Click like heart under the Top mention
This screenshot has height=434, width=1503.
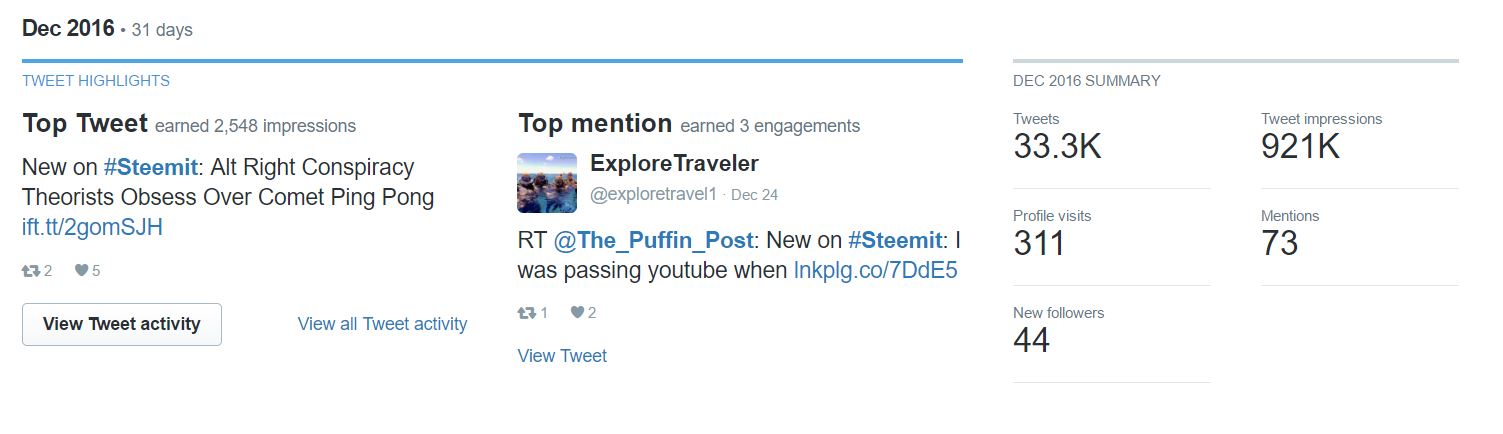pyautogui.click(x=577, y=313)
